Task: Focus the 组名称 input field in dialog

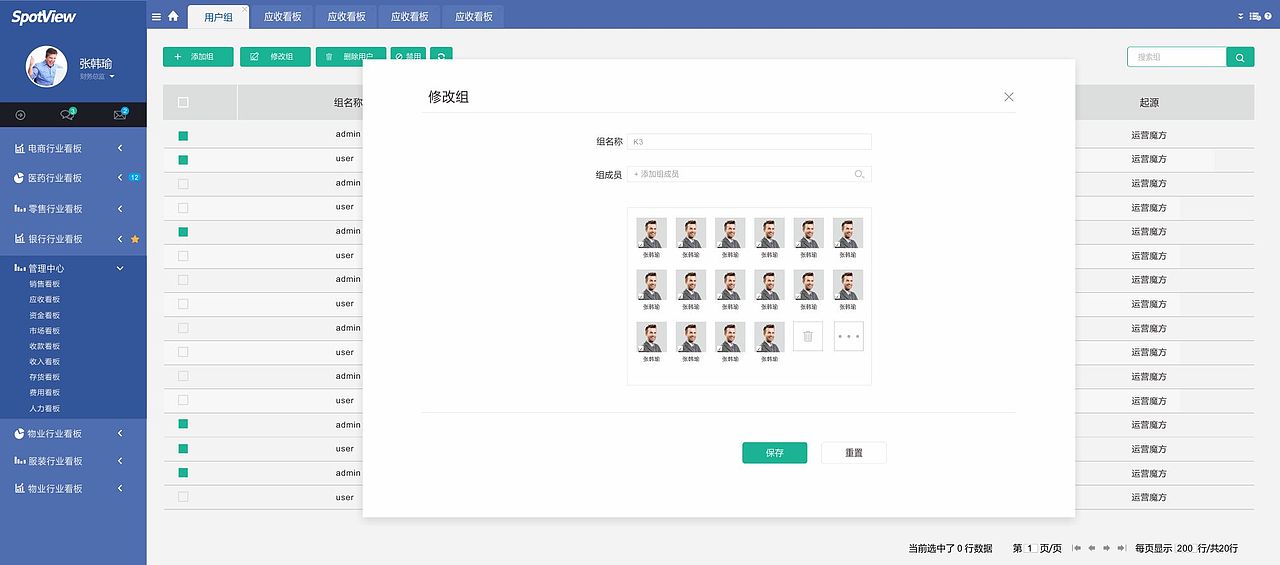Action: click(x=749, y=142)
